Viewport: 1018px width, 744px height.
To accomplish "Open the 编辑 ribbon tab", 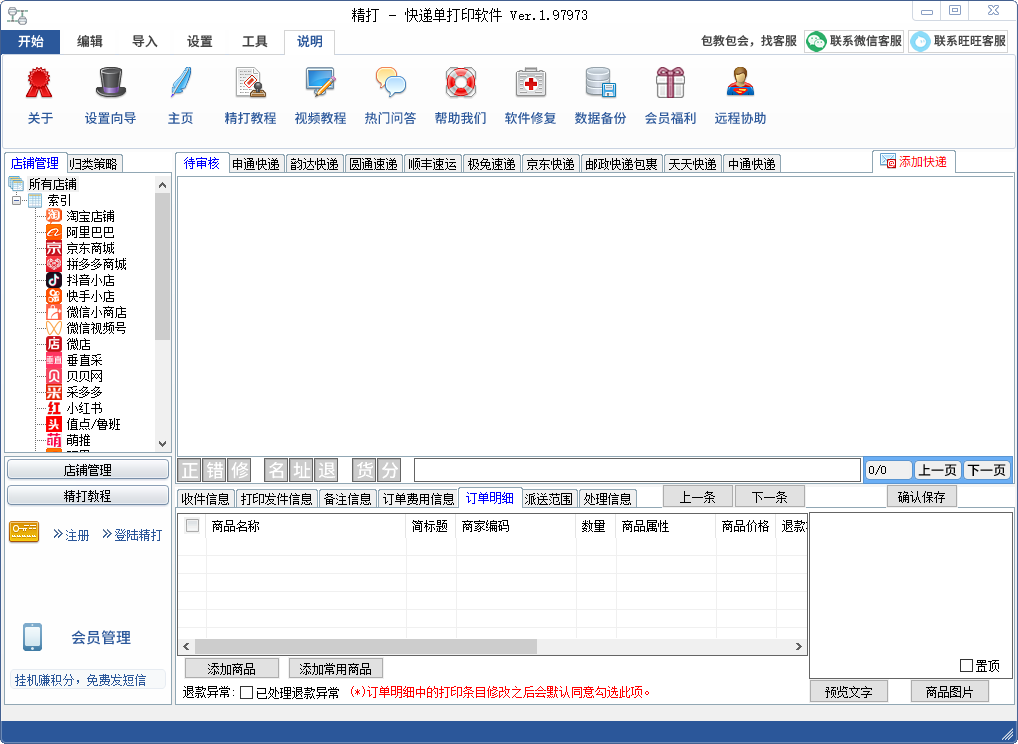I will pyautogui.click(x=90, y=42).
